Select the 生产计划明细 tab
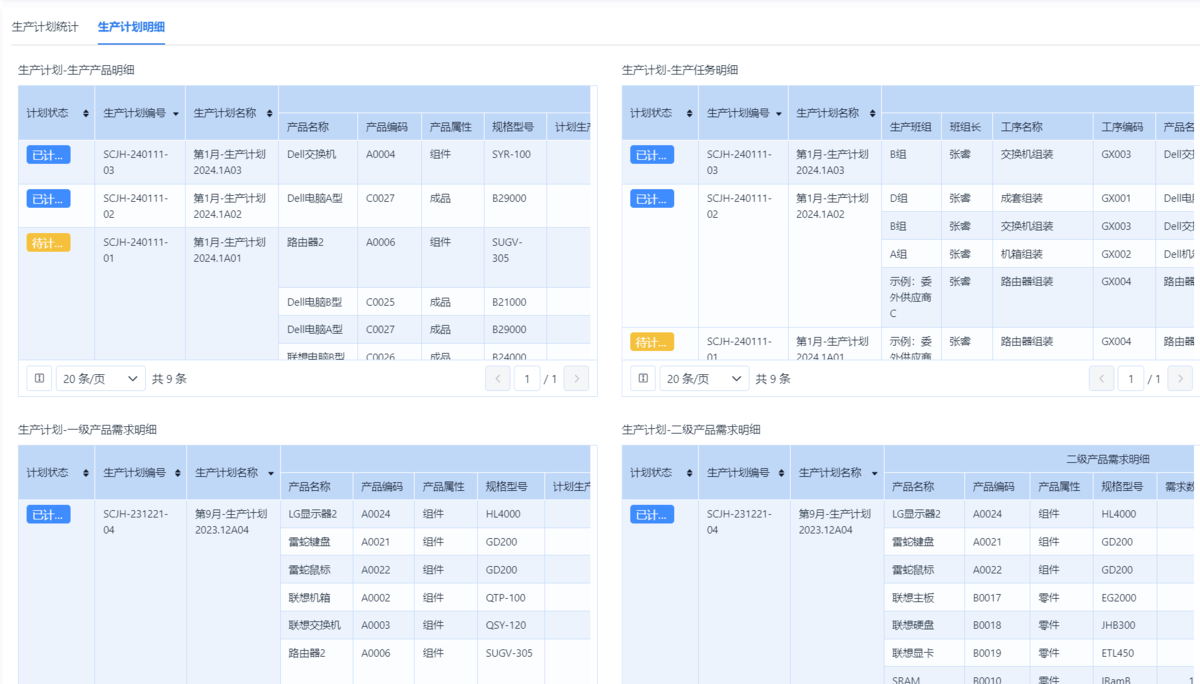Screen dimensions: 1200x684 pos(131,27)
